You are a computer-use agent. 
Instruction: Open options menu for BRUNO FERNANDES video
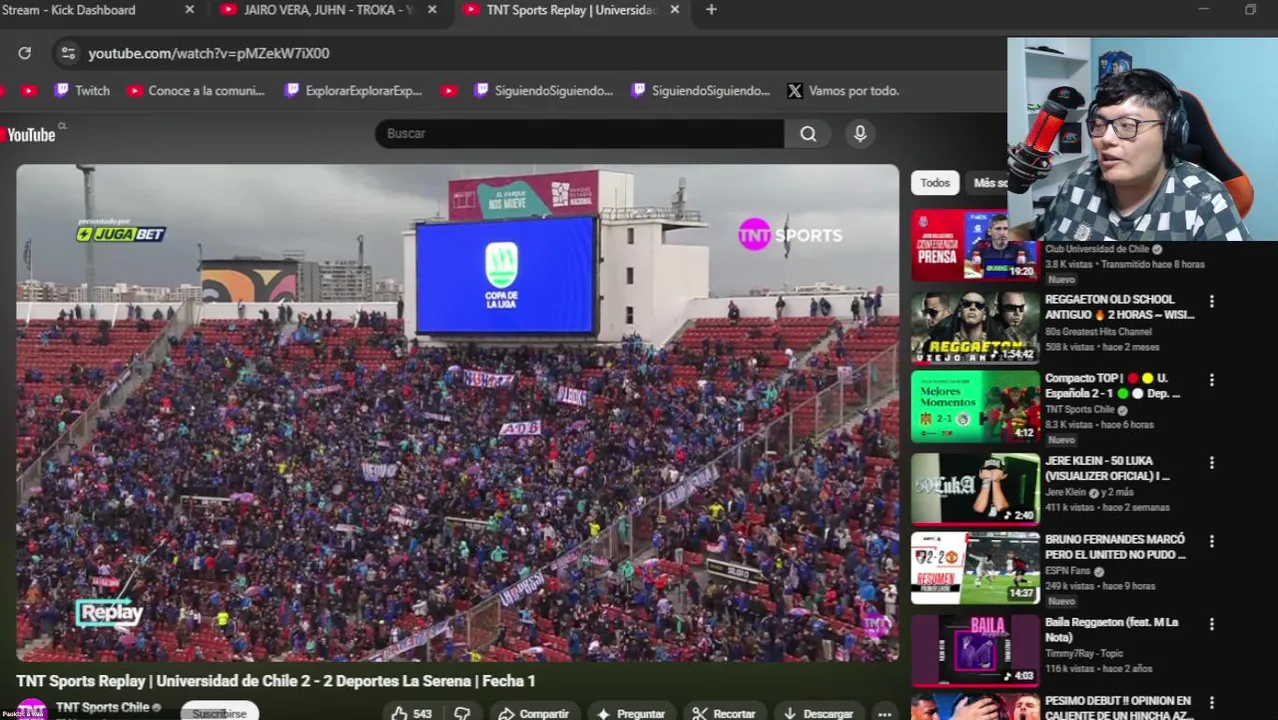point(1211,541)
